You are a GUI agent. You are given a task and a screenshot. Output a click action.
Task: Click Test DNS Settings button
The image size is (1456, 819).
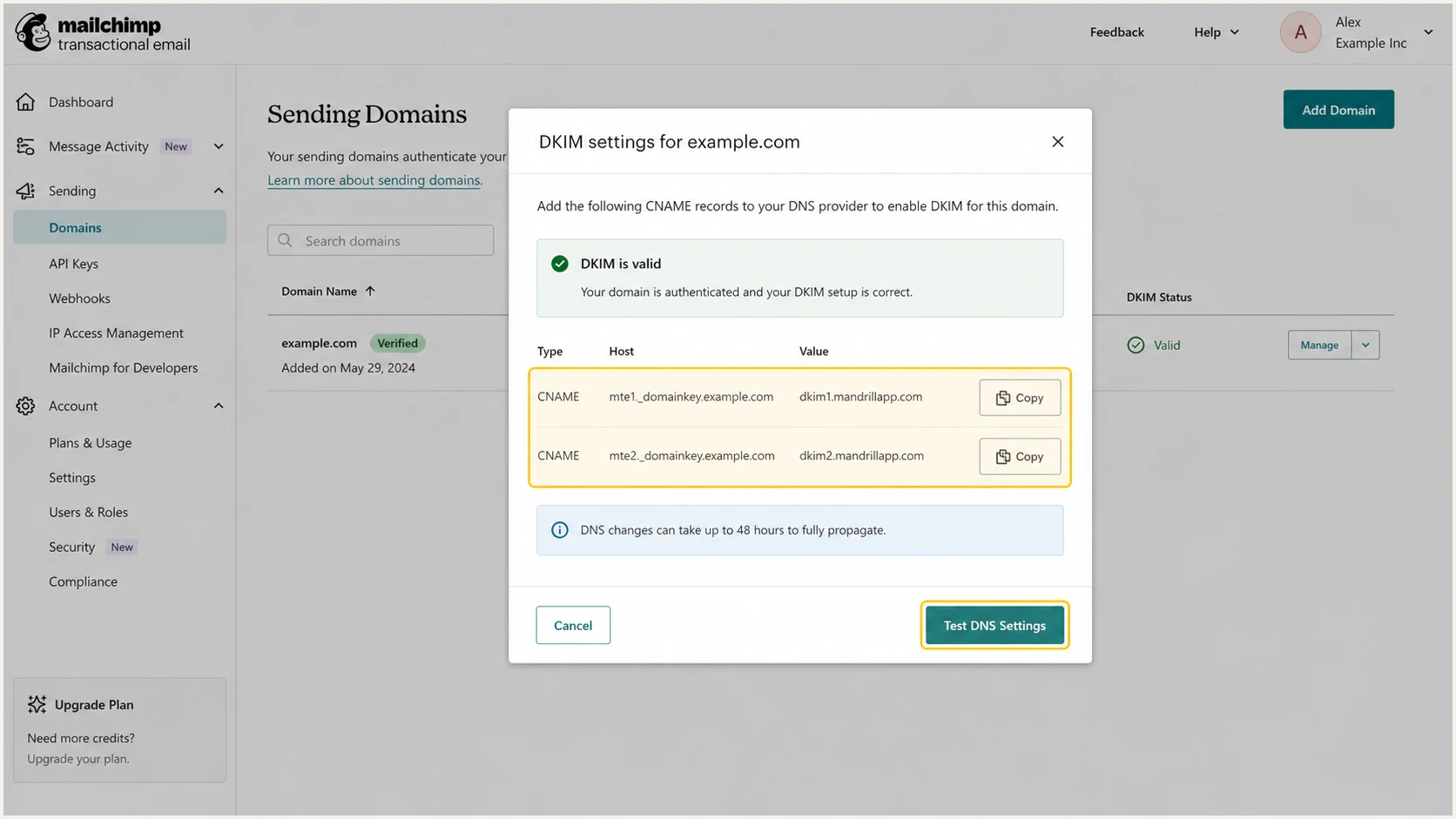click(x=994, y=625)
